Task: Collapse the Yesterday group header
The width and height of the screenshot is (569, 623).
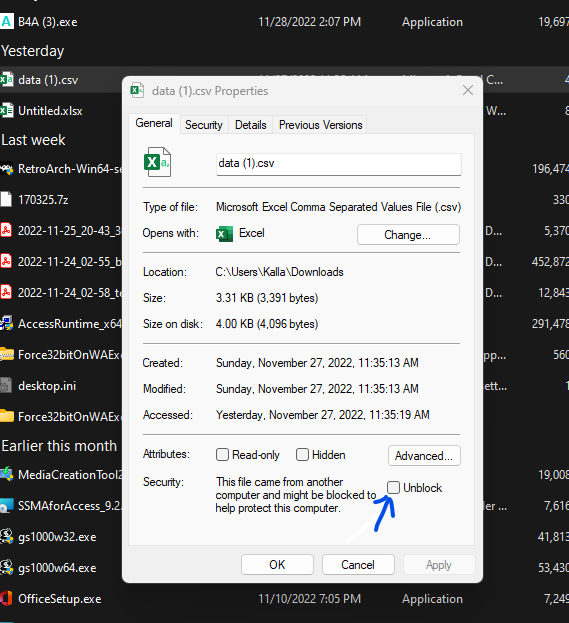Action: point(33,51)
